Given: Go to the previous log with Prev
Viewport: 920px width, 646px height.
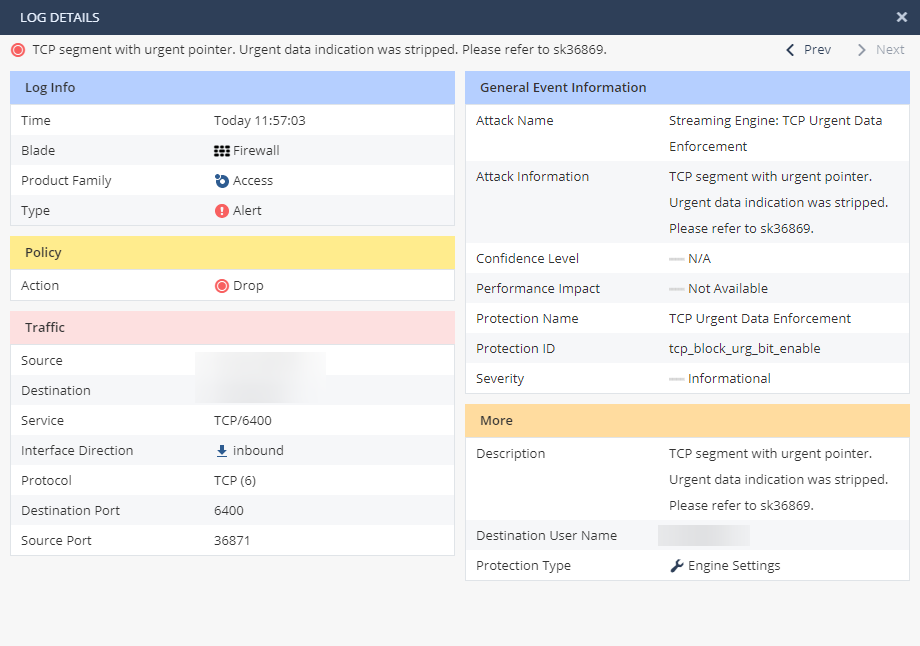Looking at the screenshot, I should (808, 50).
